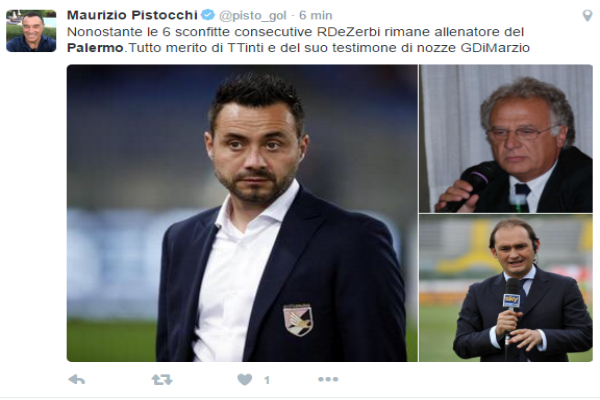Image resolution: width=600 pixels, height=400 pixels.
Task: Open the 6 min timestamp link
Action: point(316,15)
